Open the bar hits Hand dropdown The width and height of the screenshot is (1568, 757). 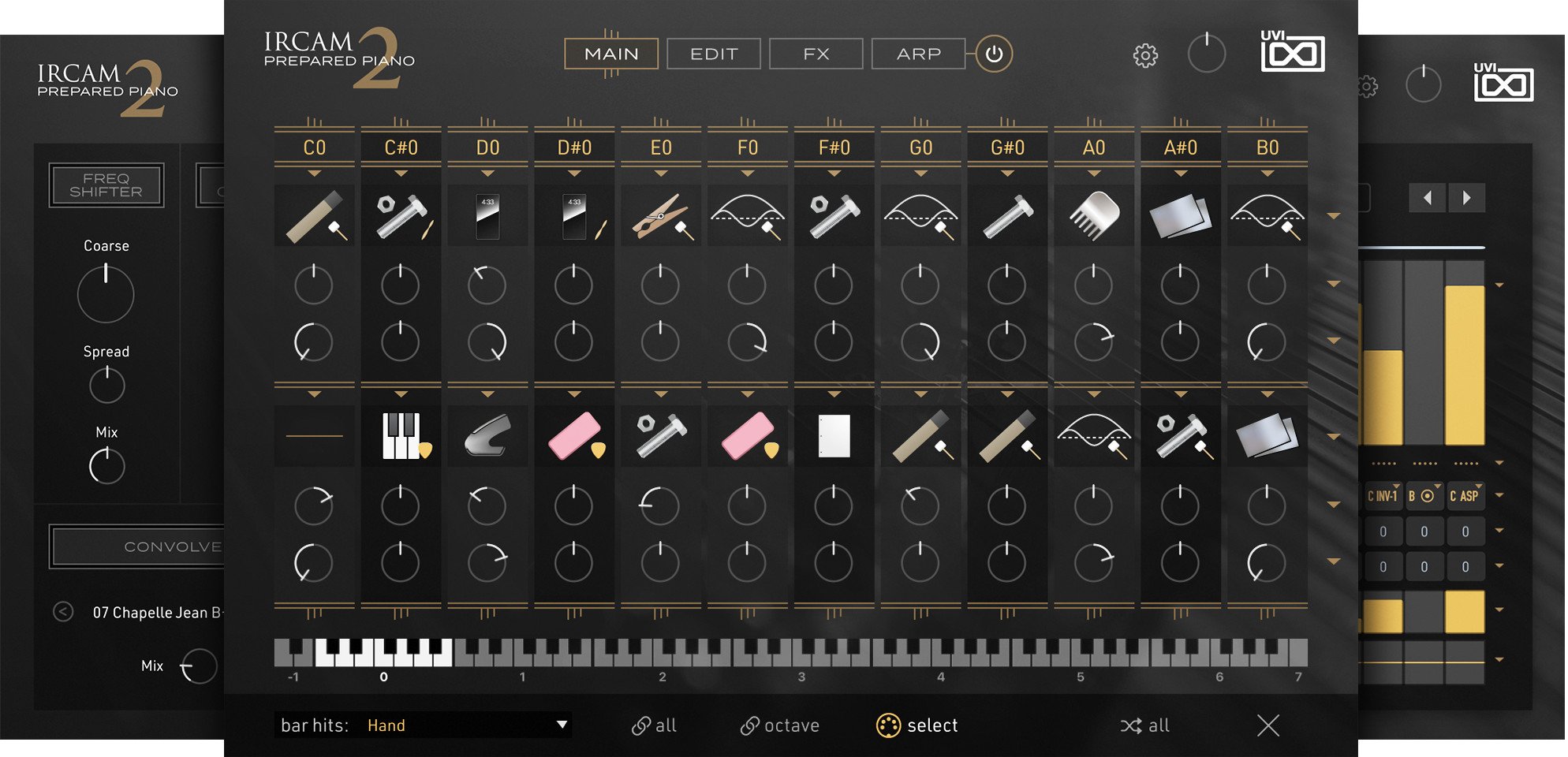tap(424, 725)
